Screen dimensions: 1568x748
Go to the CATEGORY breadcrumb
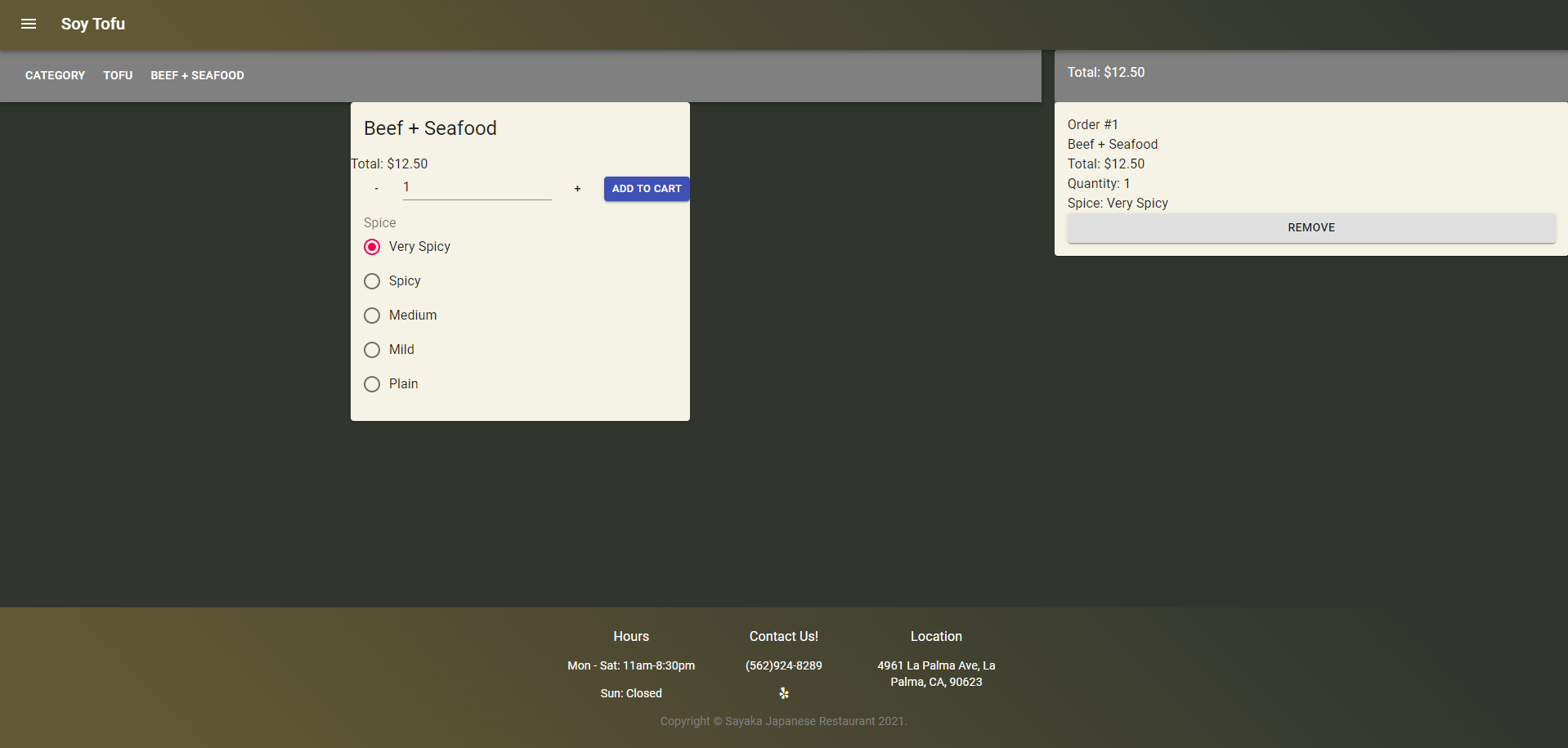point(55,75)
